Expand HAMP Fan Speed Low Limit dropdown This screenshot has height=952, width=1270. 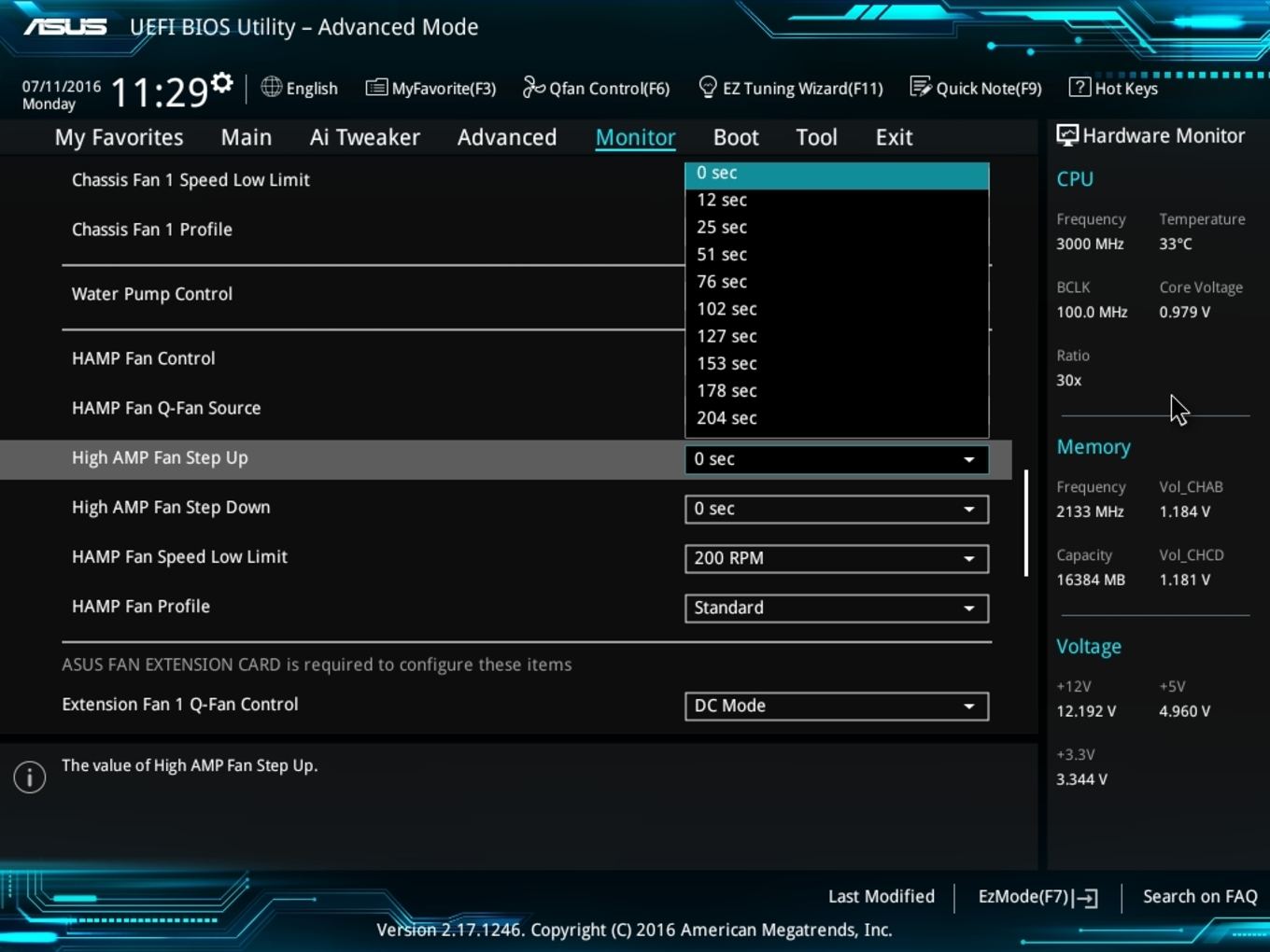click(x=837, y=558)
